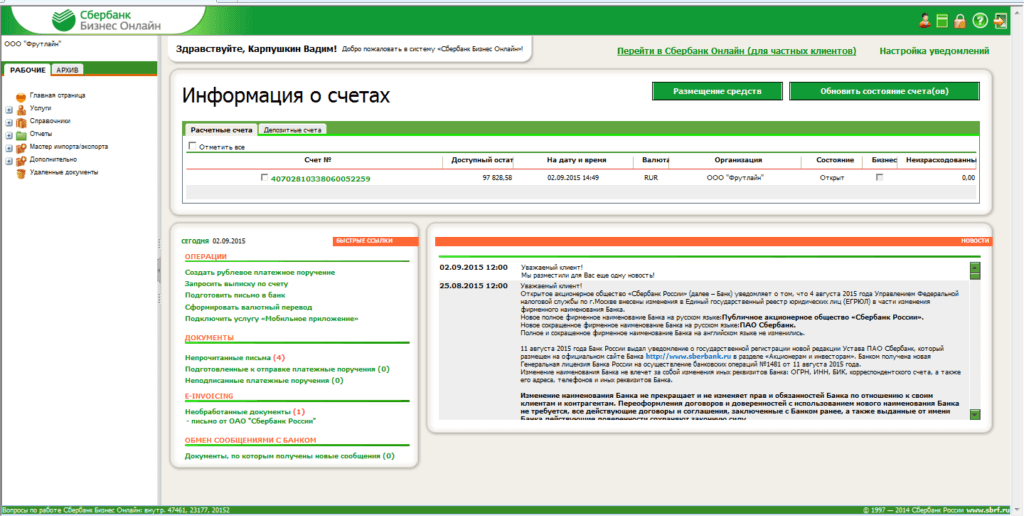Expand the Услуги tree node
The width and height of the screenshot is (1024, 516).
pos(9,108)
